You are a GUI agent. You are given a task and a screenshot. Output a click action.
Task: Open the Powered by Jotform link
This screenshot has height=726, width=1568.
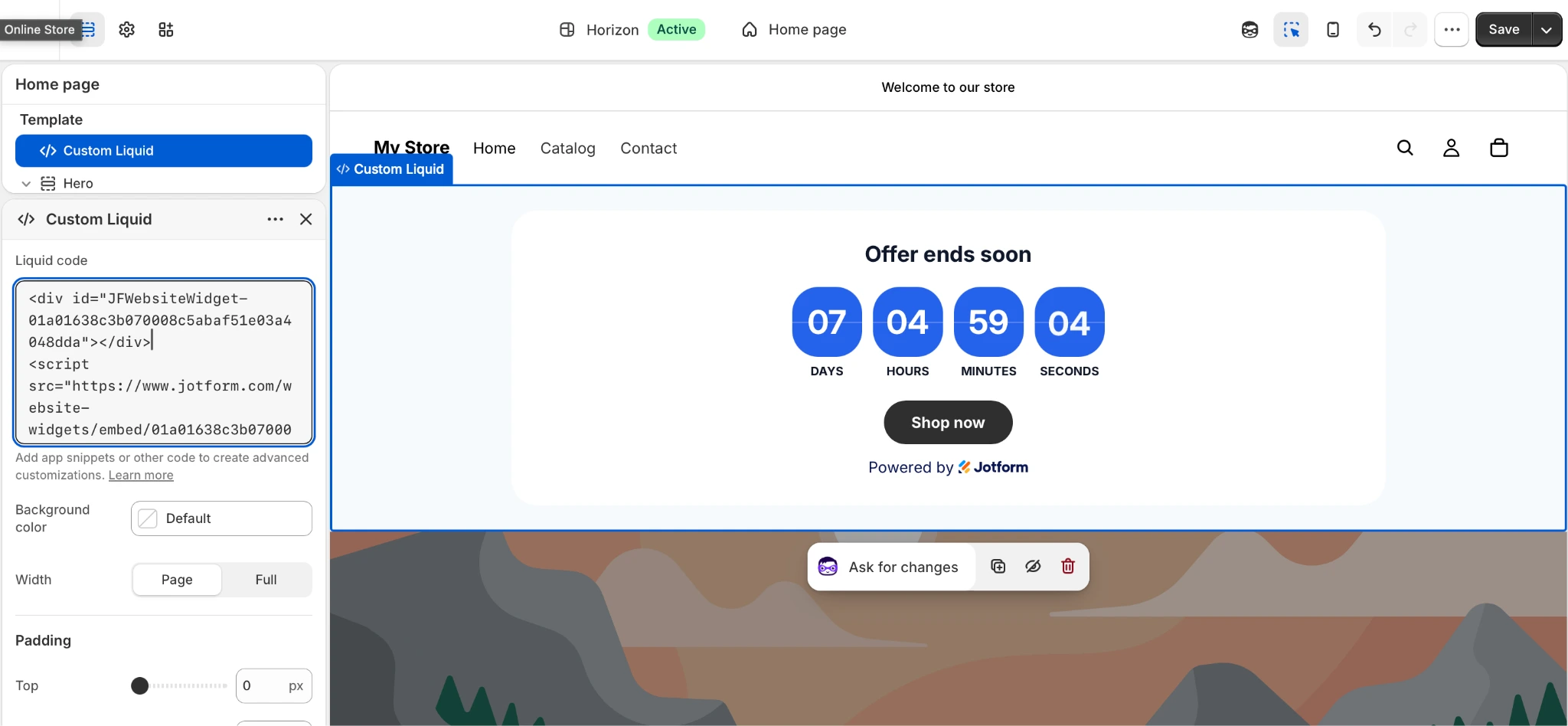pos(948,467)
